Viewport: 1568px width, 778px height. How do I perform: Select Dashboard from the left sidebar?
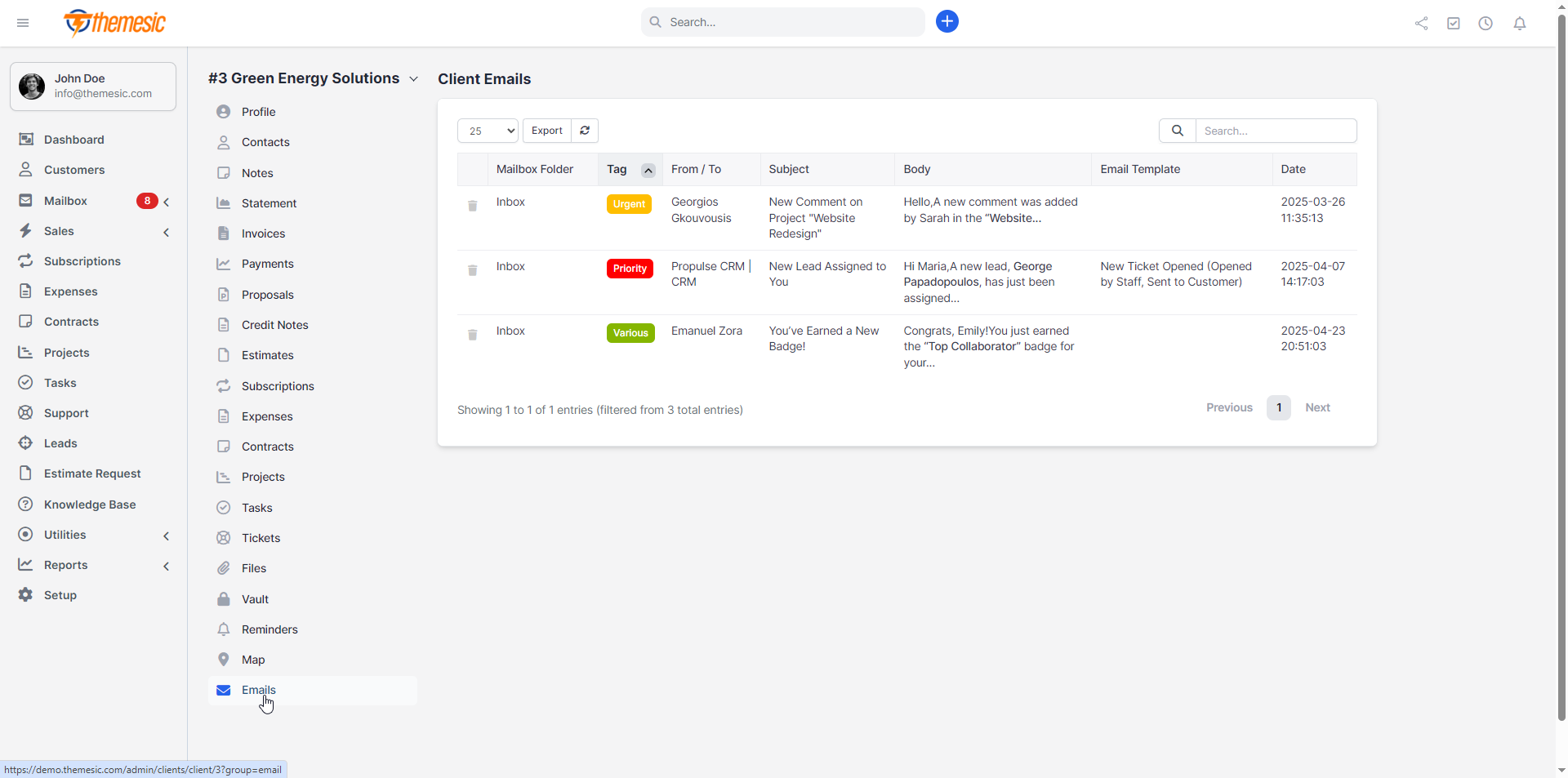(73, 139)
